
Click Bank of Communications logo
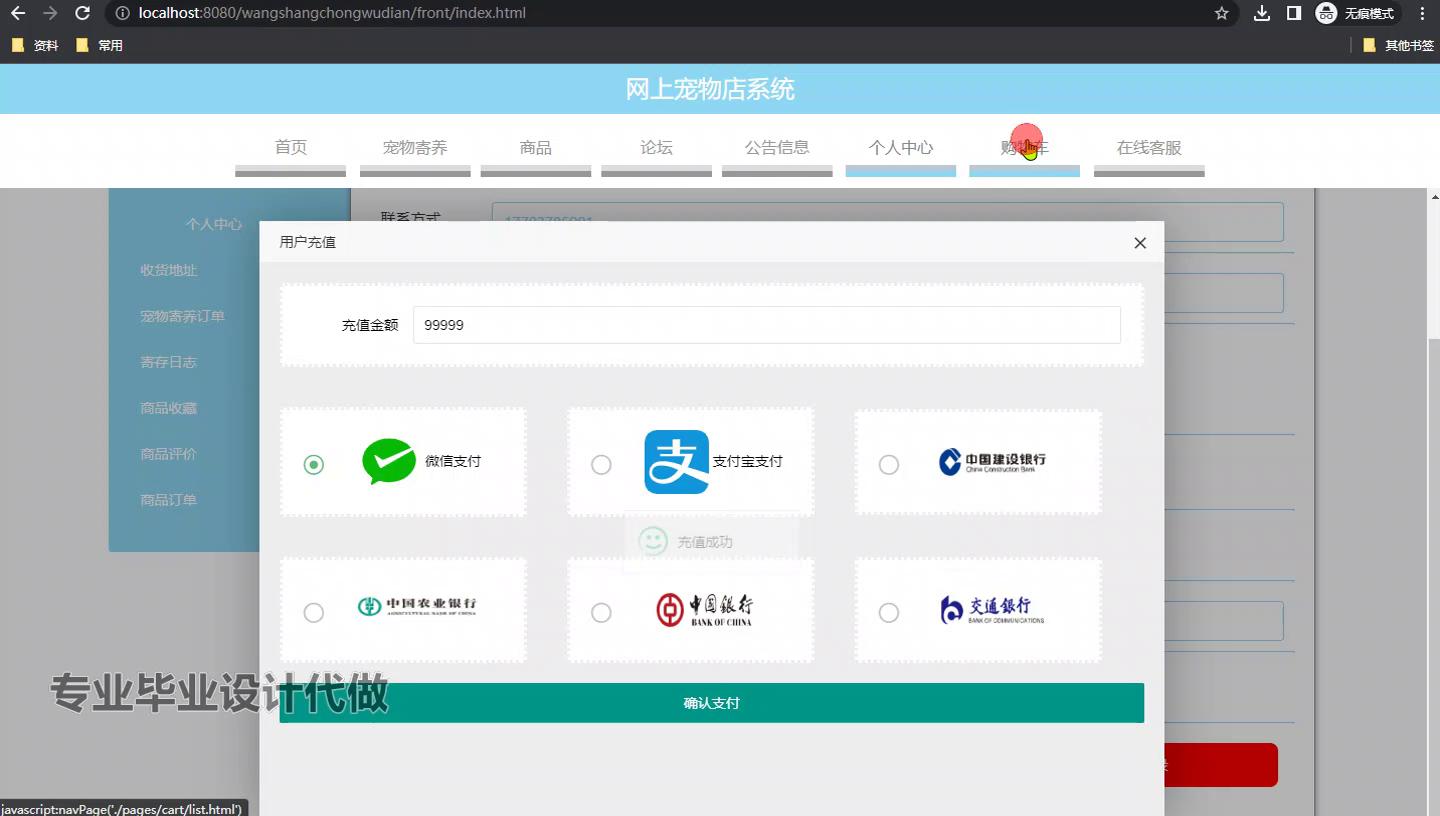click(x=992, y=609)
